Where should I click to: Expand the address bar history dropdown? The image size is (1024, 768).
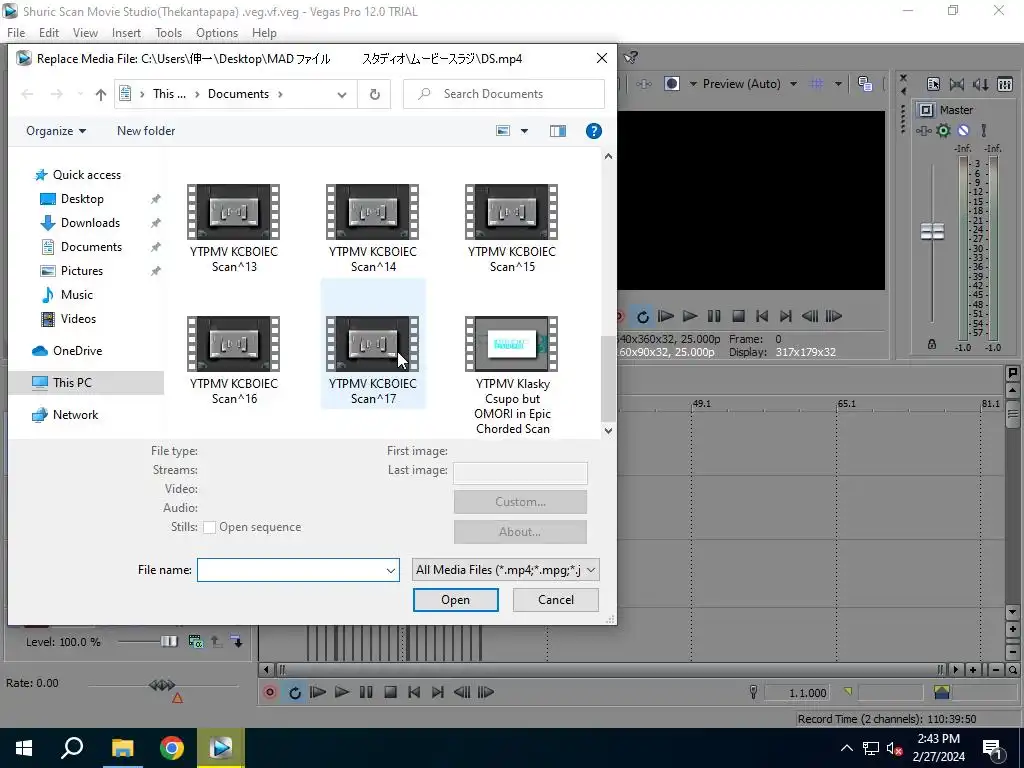tap(342, 94)
